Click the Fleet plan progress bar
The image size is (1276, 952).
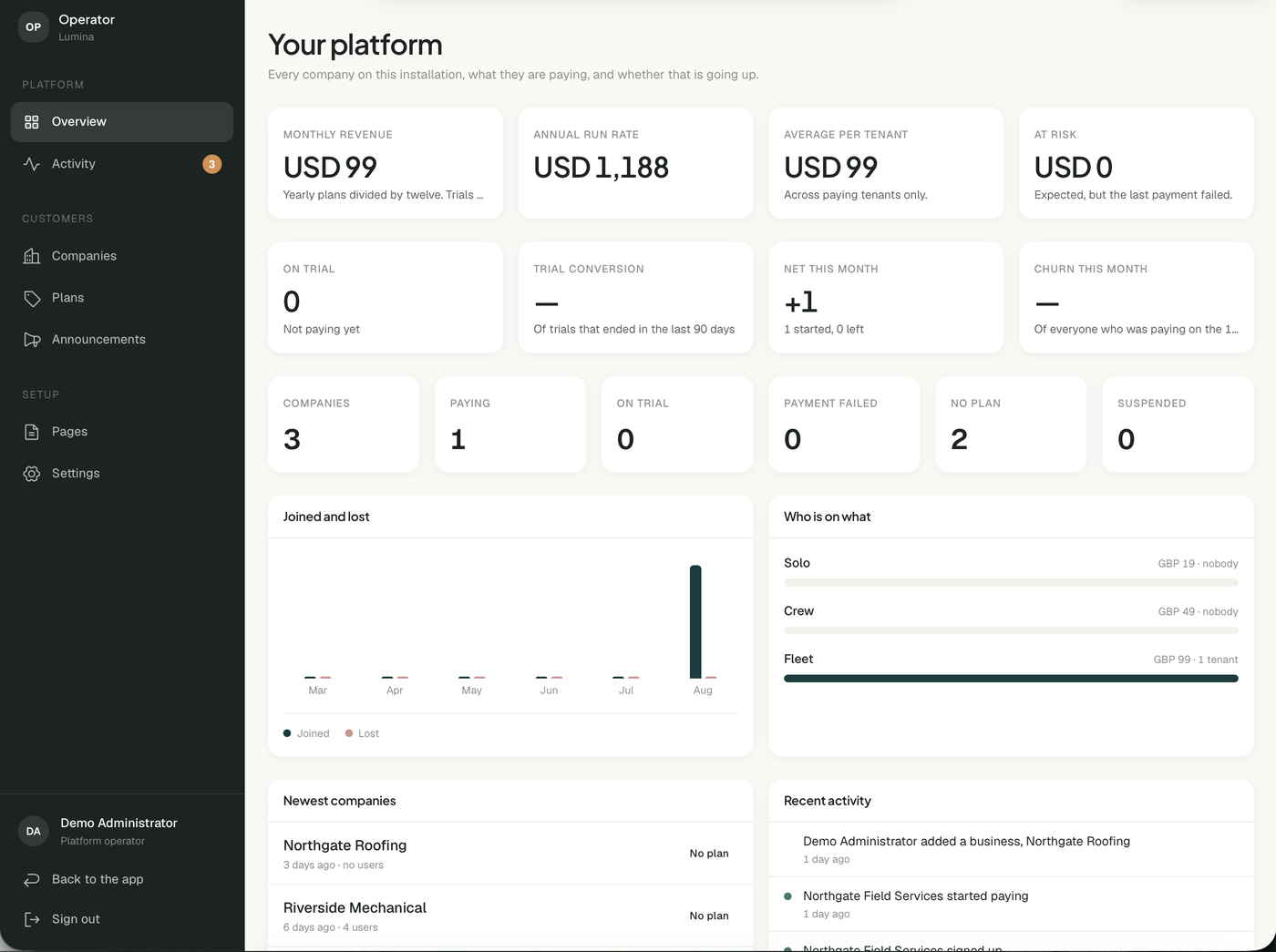(x=1011, y=679)
